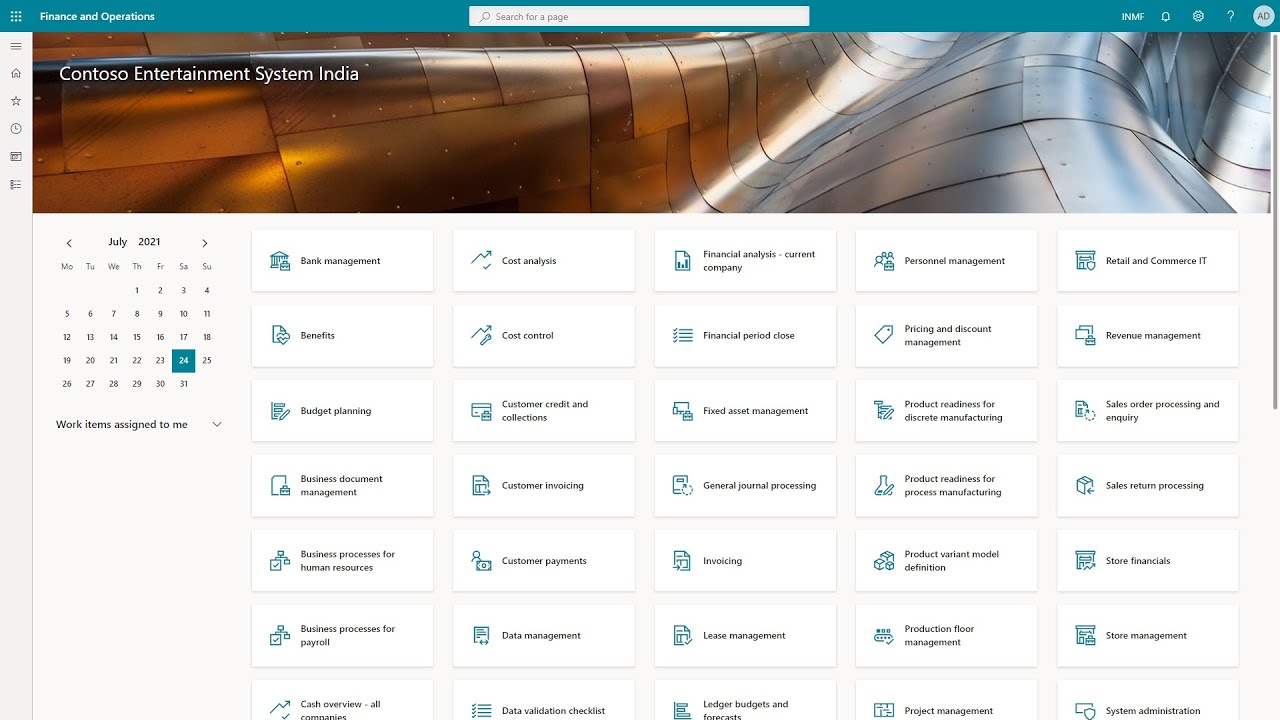This screenshot has height=720, width=1280.
Task: Open the Business document management workspace
Action: coord(343,486)
